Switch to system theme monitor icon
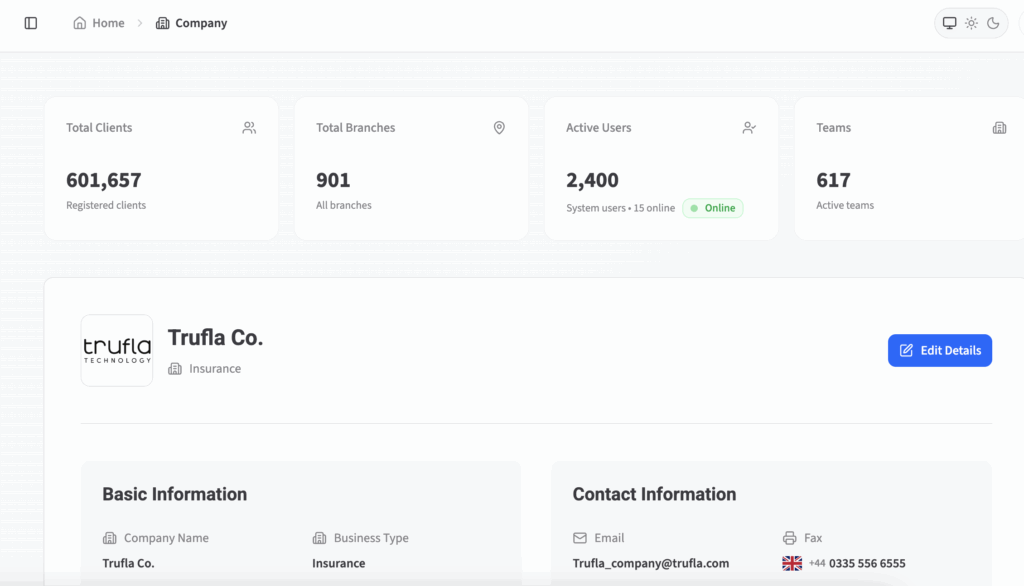Screen dimensions: 1024x586 click(x=949, y=23)
